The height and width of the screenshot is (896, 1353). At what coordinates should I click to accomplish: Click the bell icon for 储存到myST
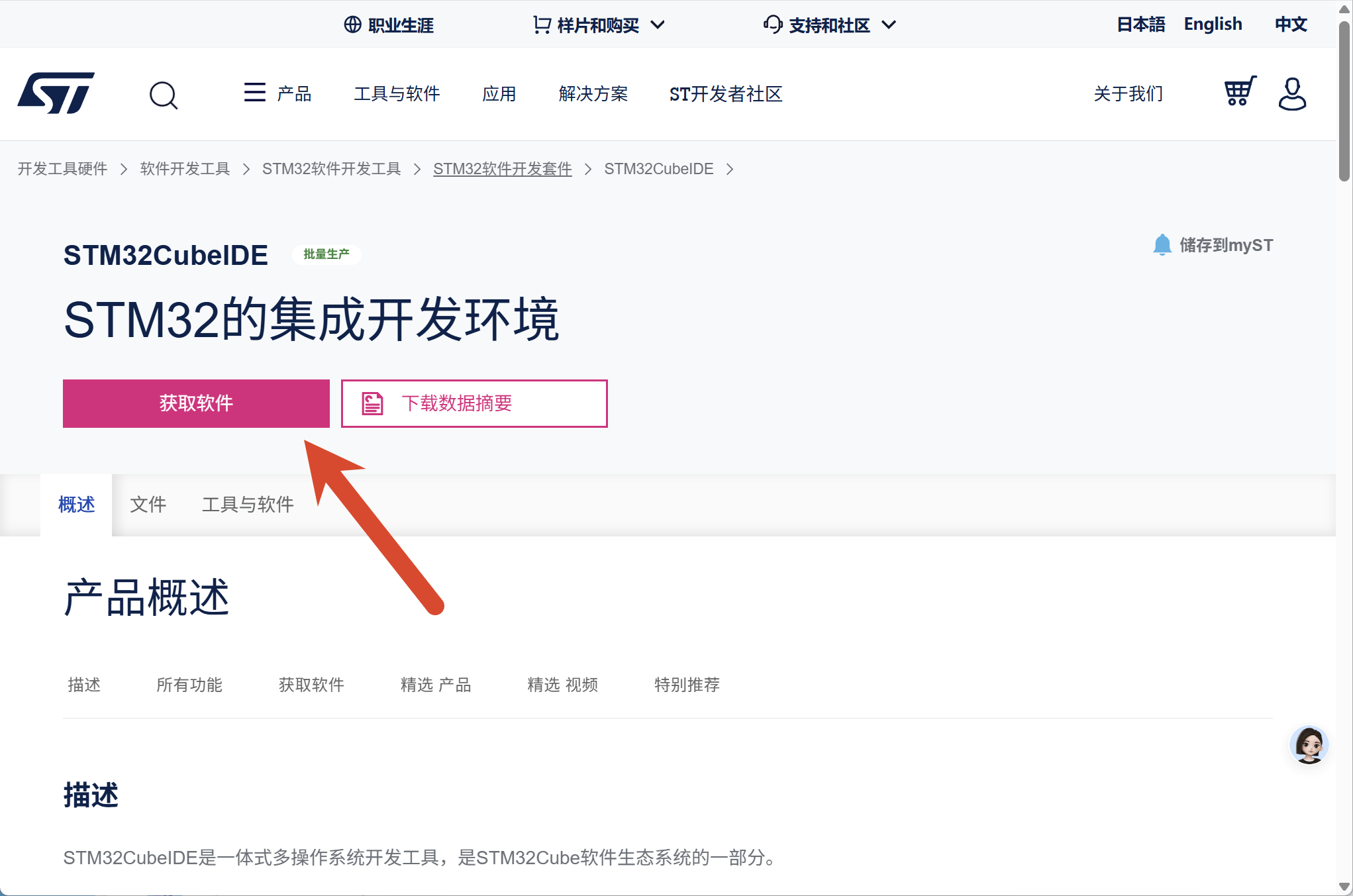click(1162, 245)
